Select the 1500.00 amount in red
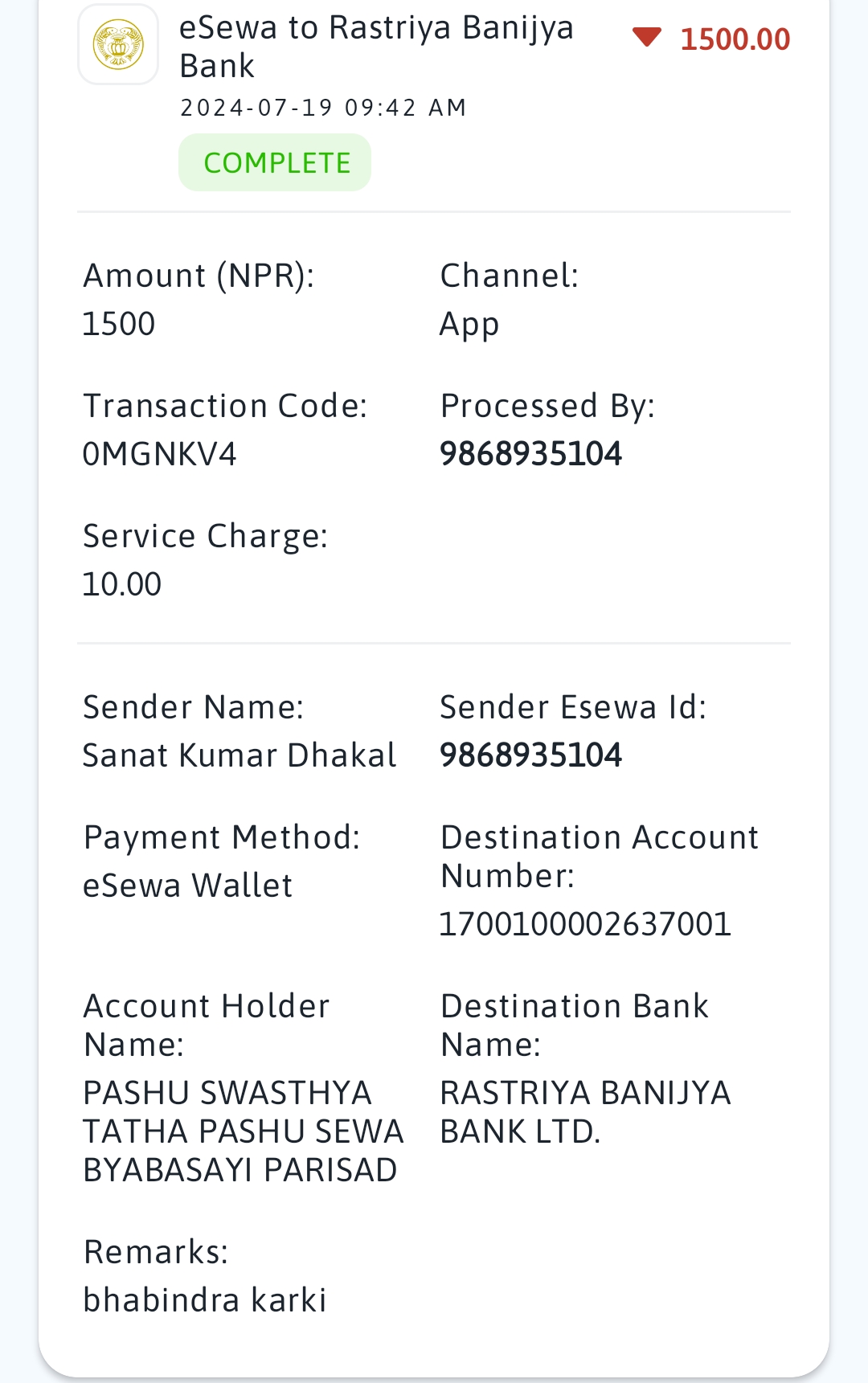The height and width of the screenshot is (1383, 868). coord(735,39)
